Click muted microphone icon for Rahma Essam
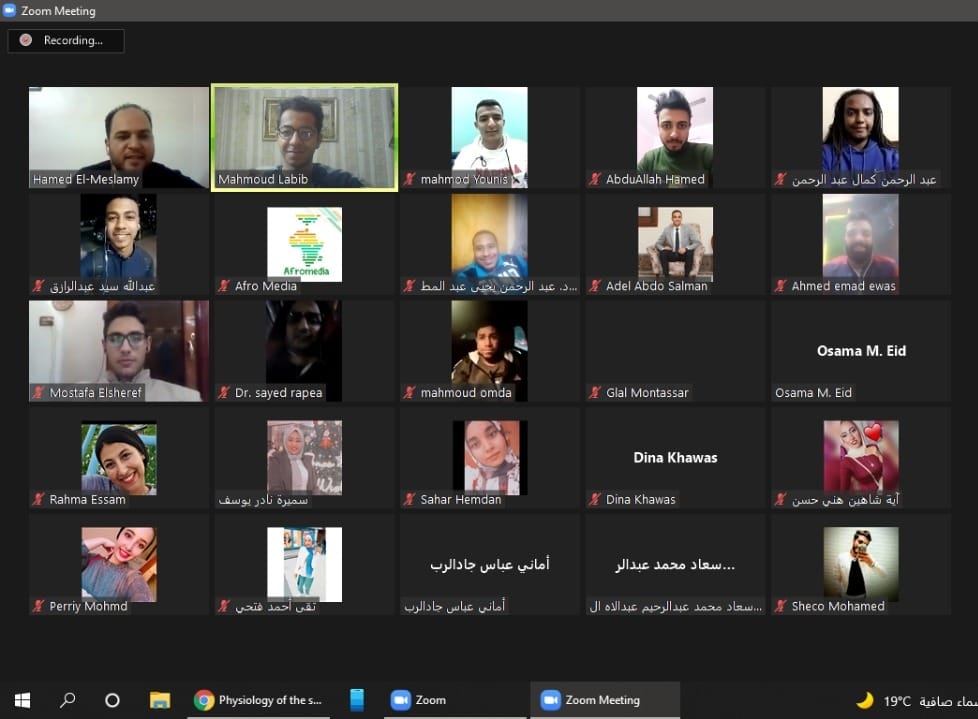 tap(38, 499)
